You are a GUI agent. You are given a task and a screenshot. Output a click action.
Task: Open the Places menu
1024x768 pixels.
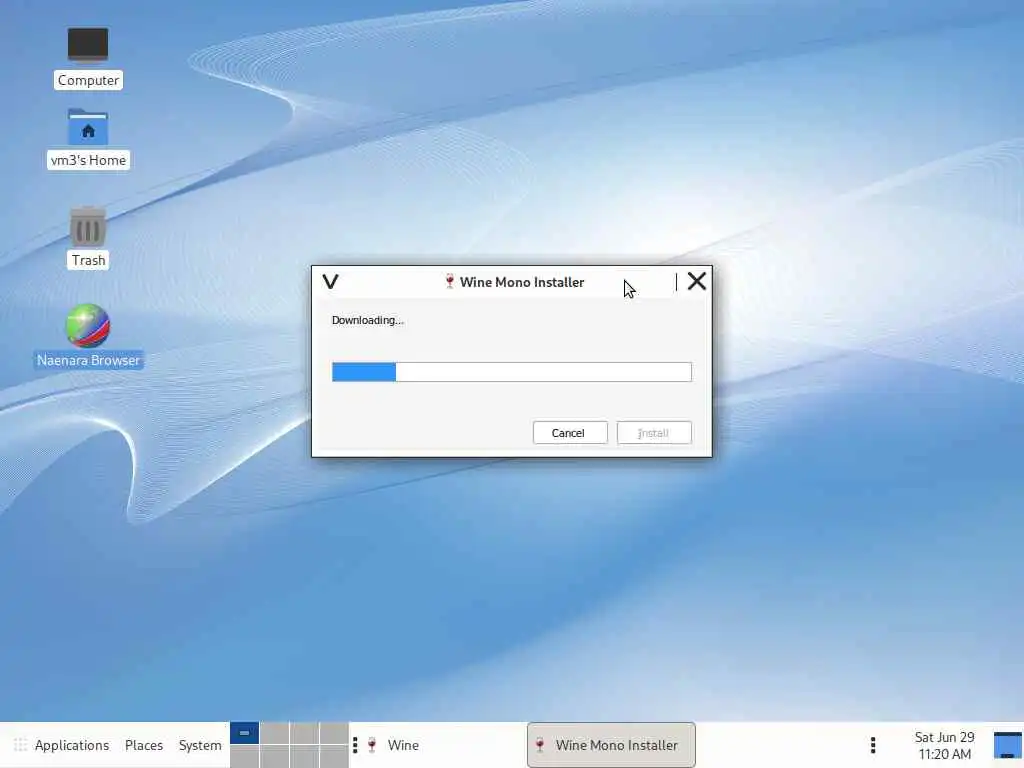click(x=144, y=745)
